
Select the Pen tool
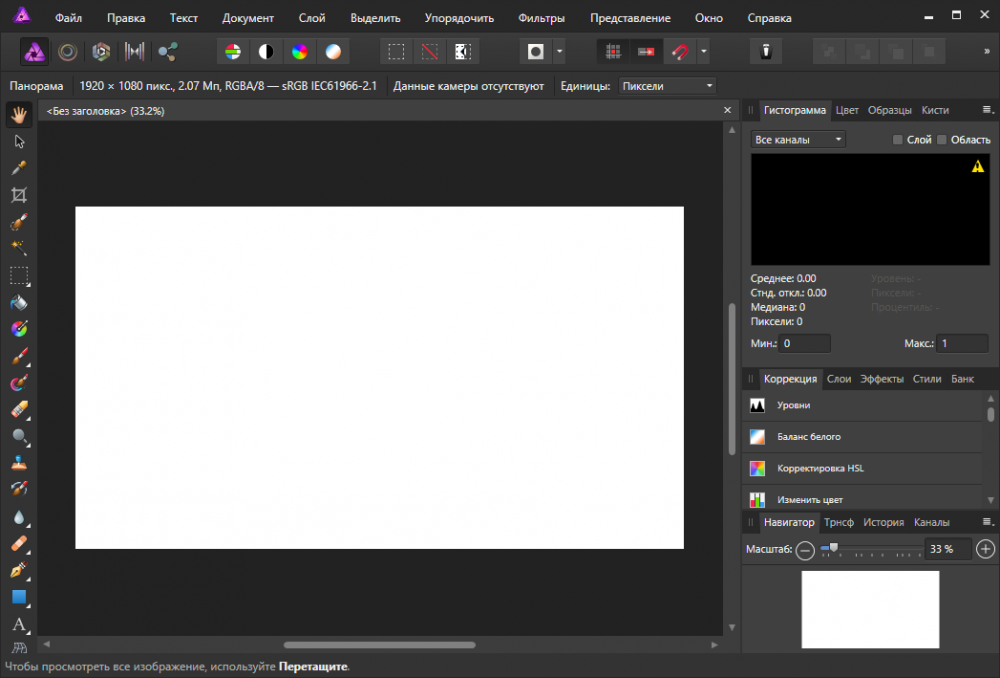pyautogui.click(x=19, y=570)
